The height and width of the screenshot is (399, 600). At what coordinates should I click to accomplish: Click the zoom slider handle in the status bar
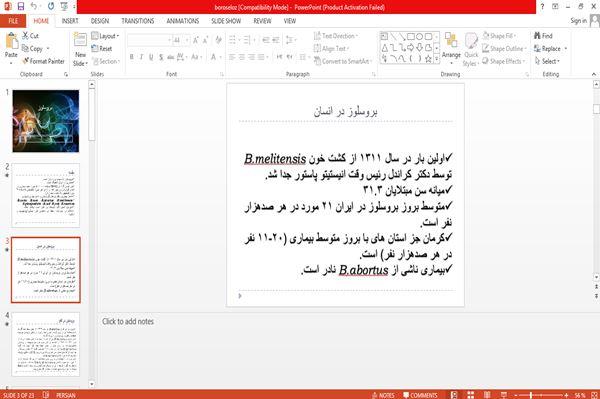(531, 395)
